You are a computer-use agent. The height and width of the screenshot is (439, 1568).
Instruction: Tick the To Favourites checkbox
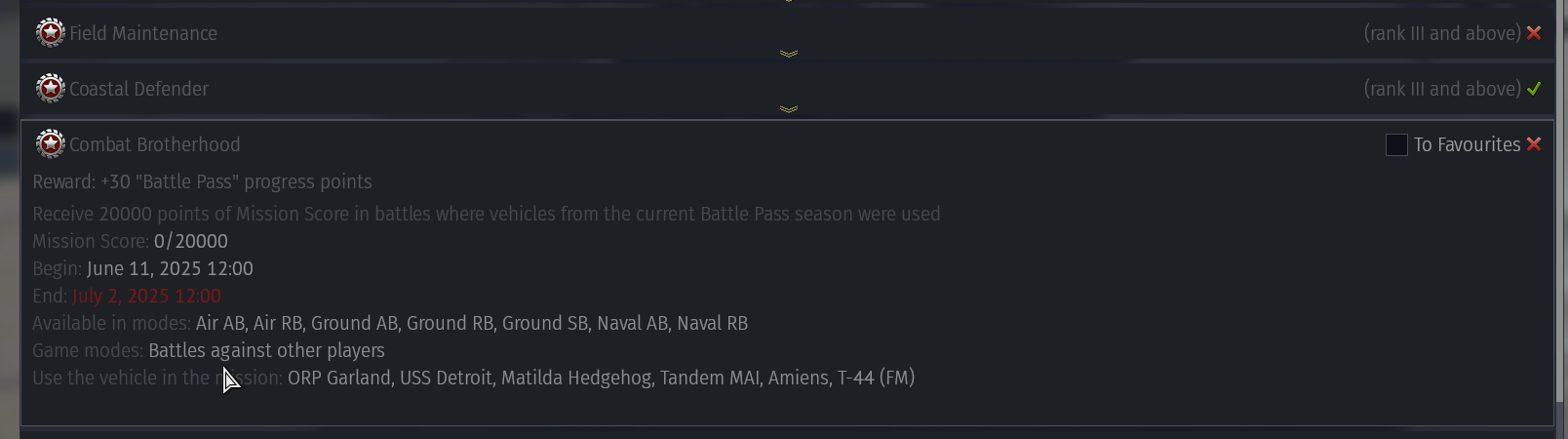click(1396, 144)
